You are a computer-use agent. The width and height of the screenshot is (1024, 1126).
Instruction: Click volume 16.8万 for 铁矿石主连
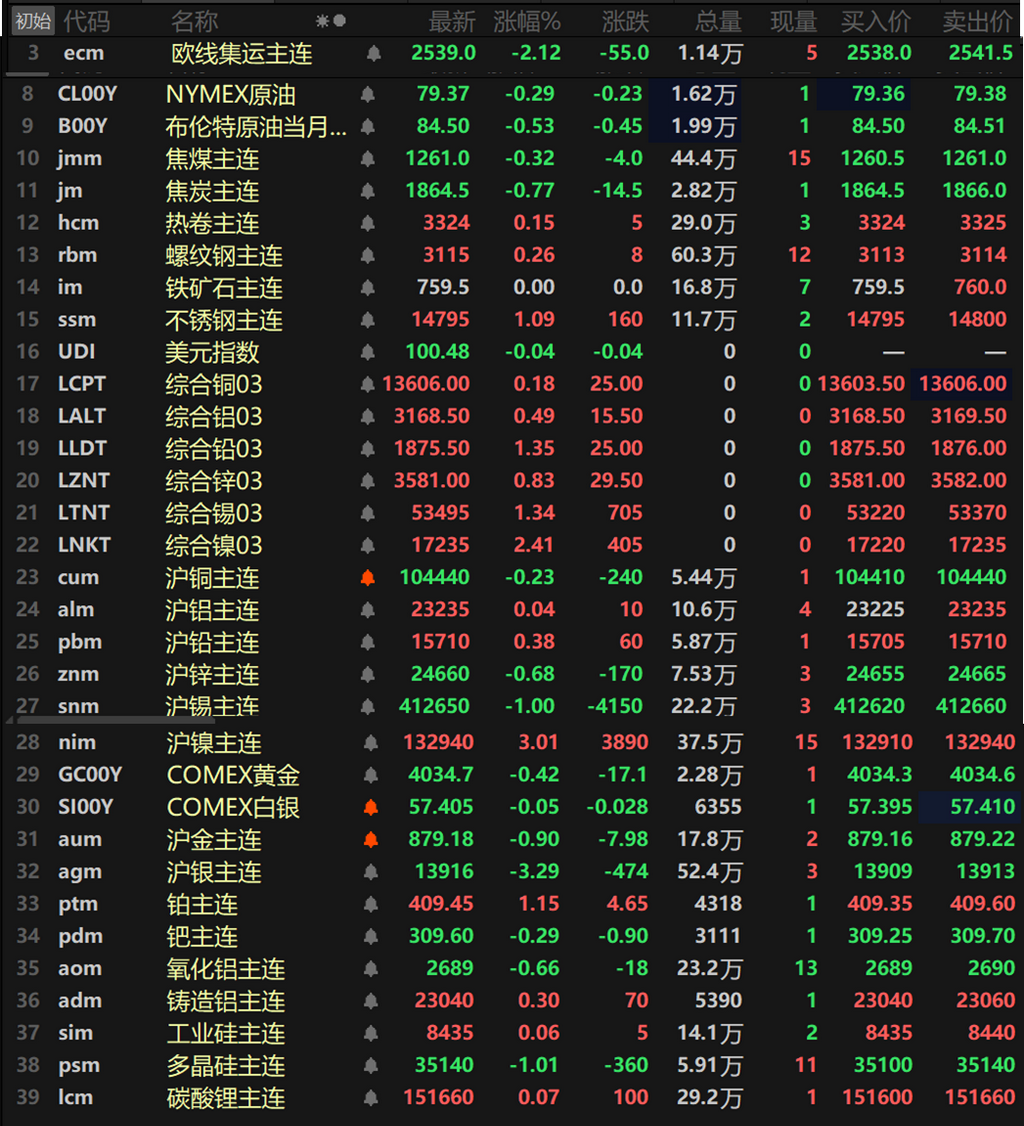(704, 287)
